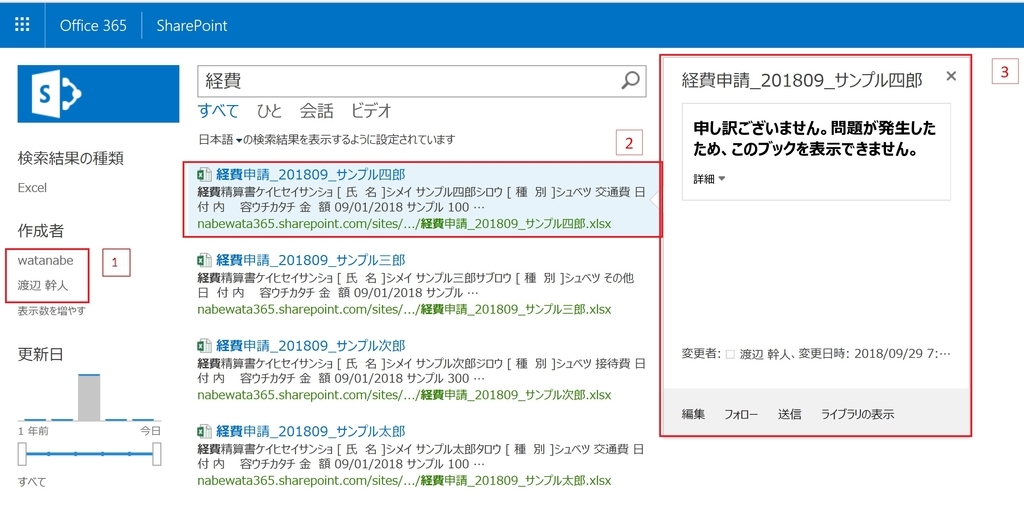Select the すべて search tab

click(x=219, y=111)
